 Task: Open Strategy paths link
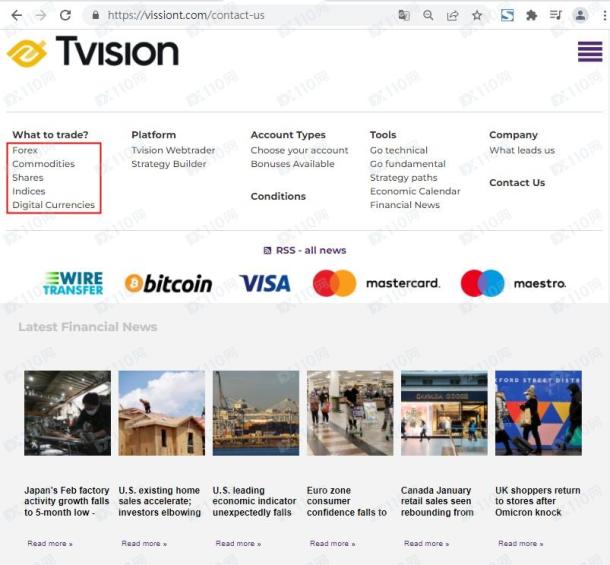pyautogui.click(x=403, y=177)
